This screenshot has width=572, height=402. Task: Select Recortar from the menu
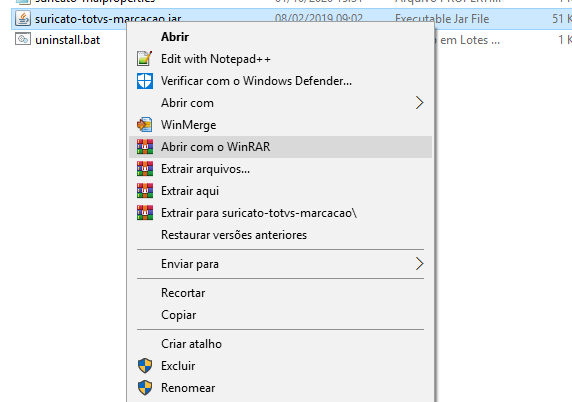(183, 293)
